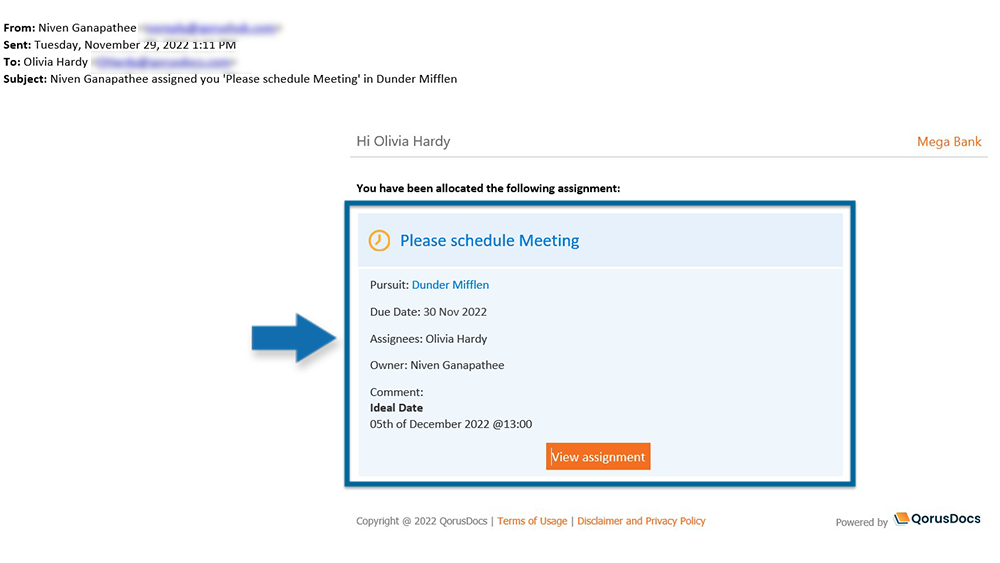
Task: Click the 'Owner: Niven Ganapathee' line
Action: point(437,365)
